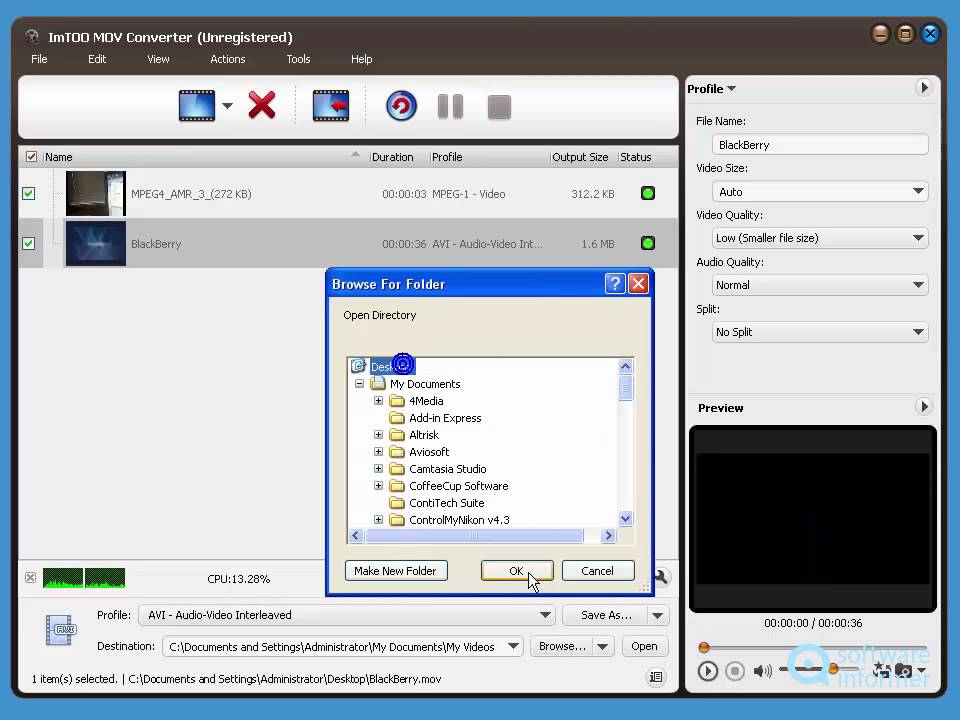The height and width of the screenshot is (720, 960).
Task: Expand the Profile panel arrow button
Action: point(924,88)
